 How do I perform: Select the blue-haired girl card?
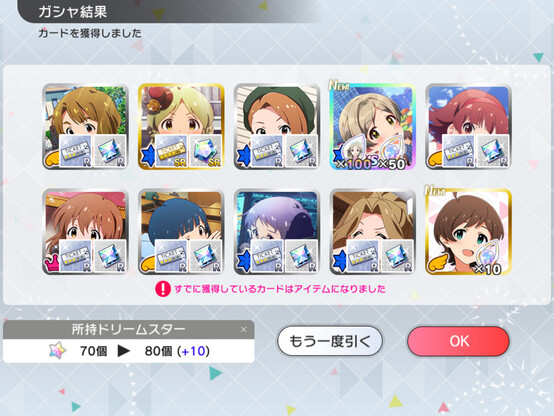(181, 232)
